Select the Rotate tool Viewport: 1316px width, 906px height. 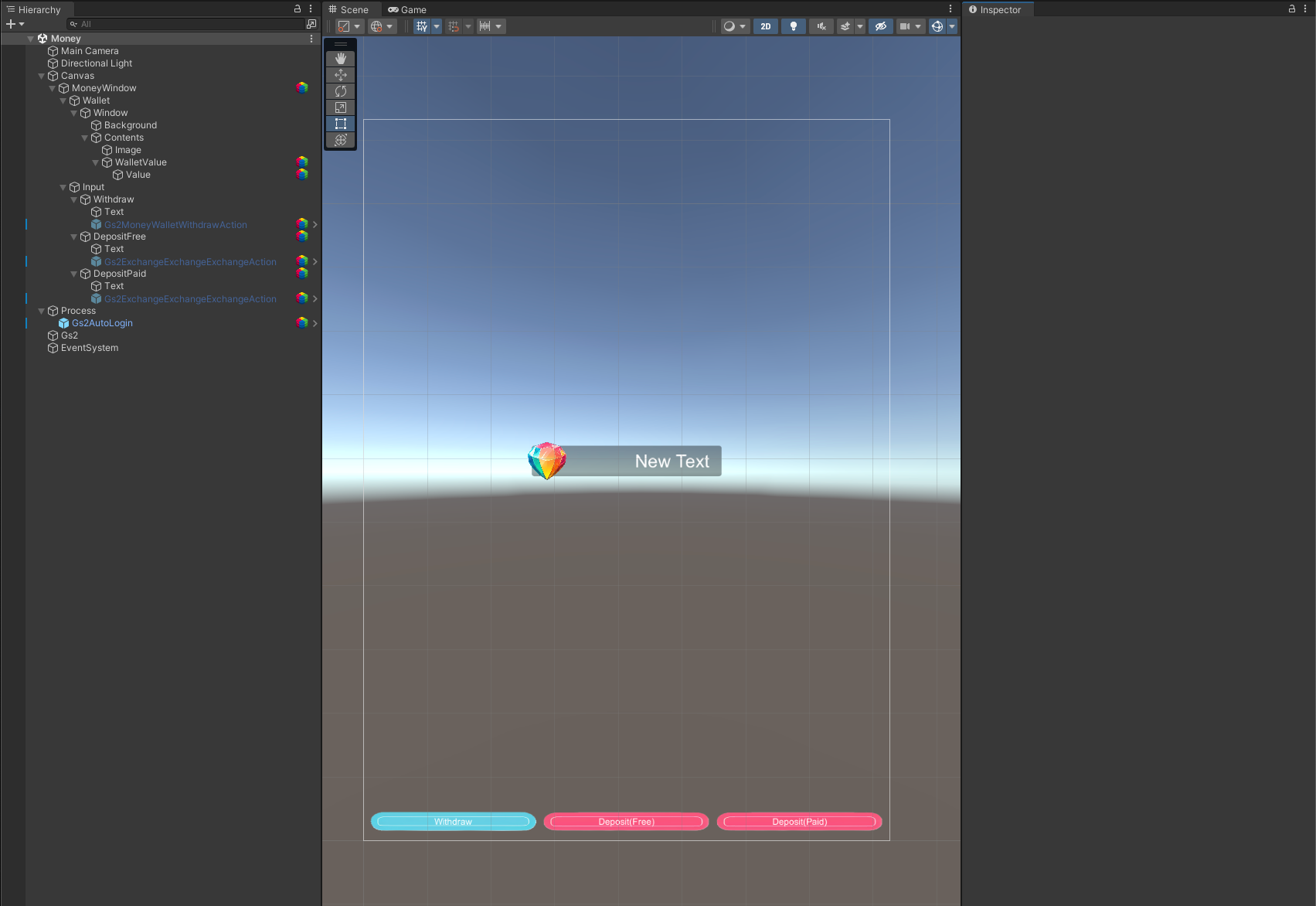tap(341, 91)
